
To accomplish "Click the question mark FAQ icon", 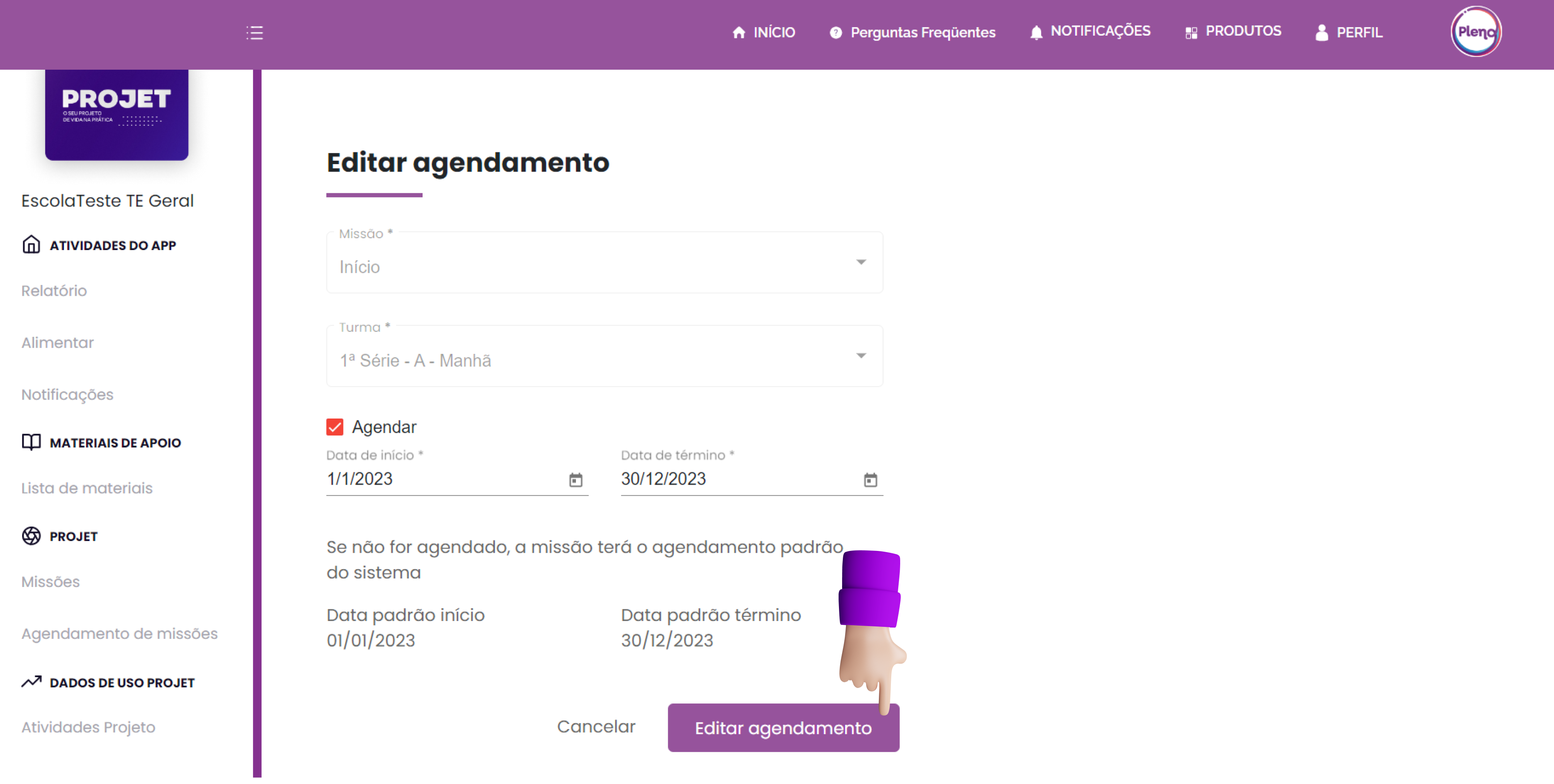I will click(835, 33).
